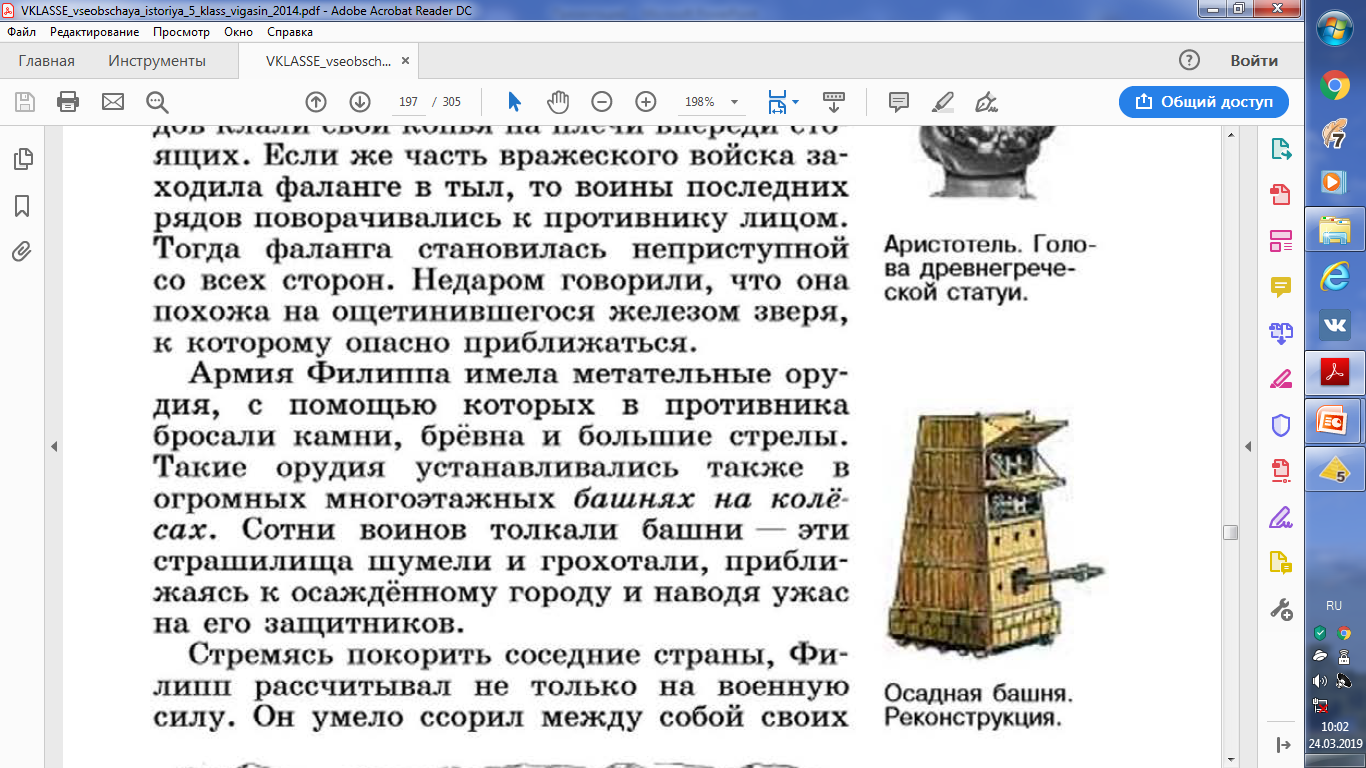Open Export PDF tool in right pane
The height and width of the screenshot is (768, 1366).
tap(1281, 149)
